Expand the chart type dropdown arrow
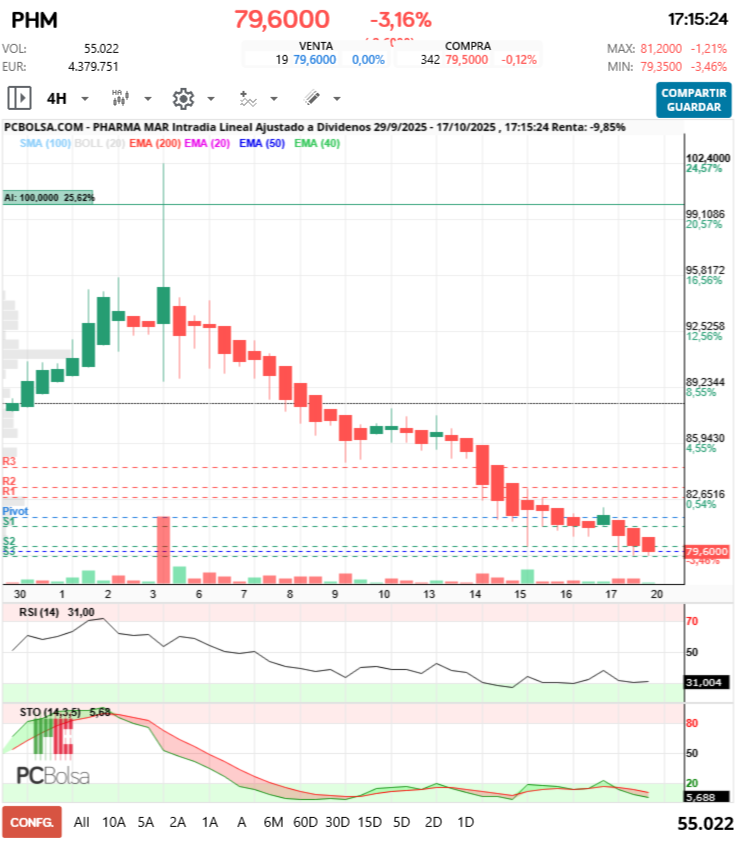The image size is (747, 843). pyautogui.click(x=148, y=99)
